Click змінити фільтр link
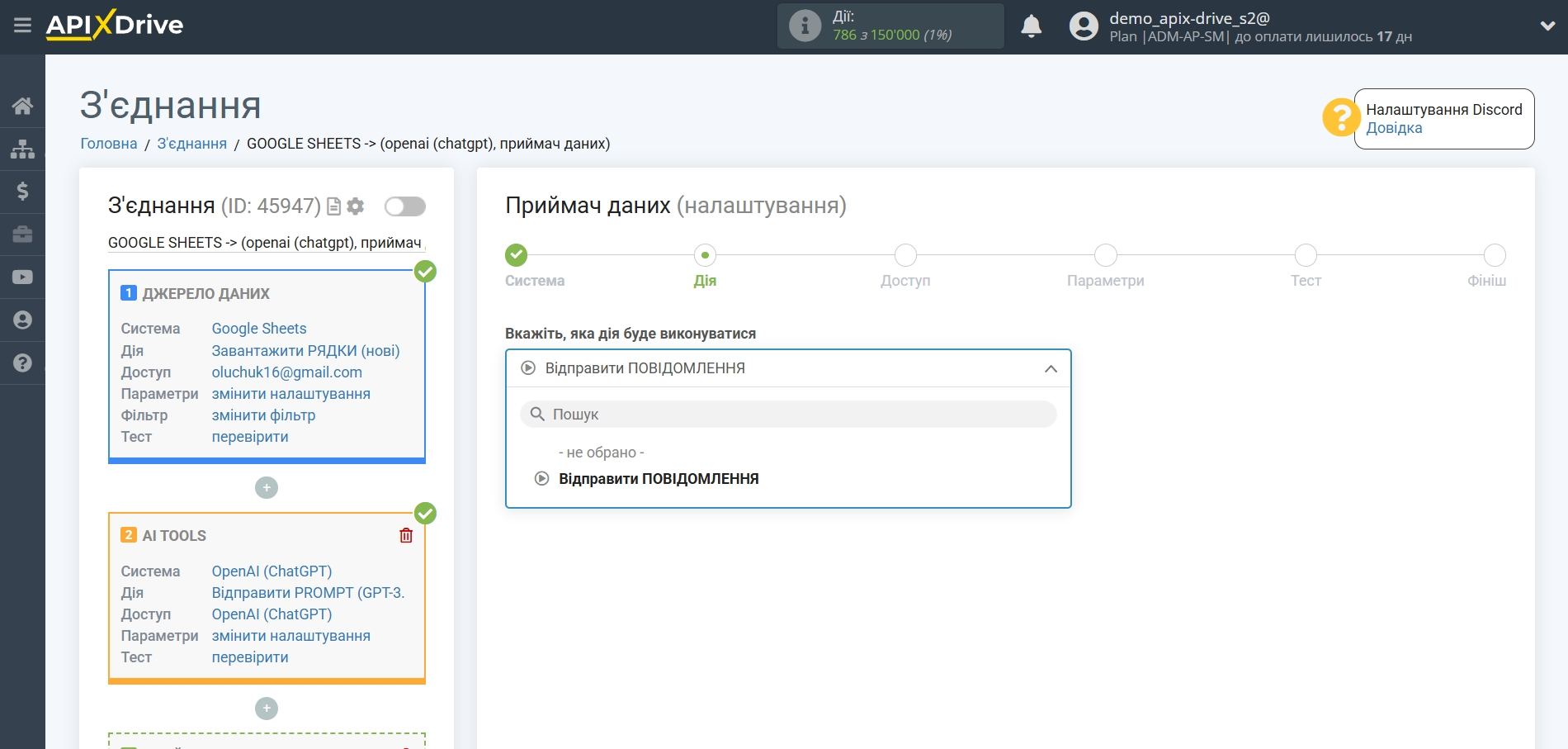The image size is (1568, 749). click(263, 415)
